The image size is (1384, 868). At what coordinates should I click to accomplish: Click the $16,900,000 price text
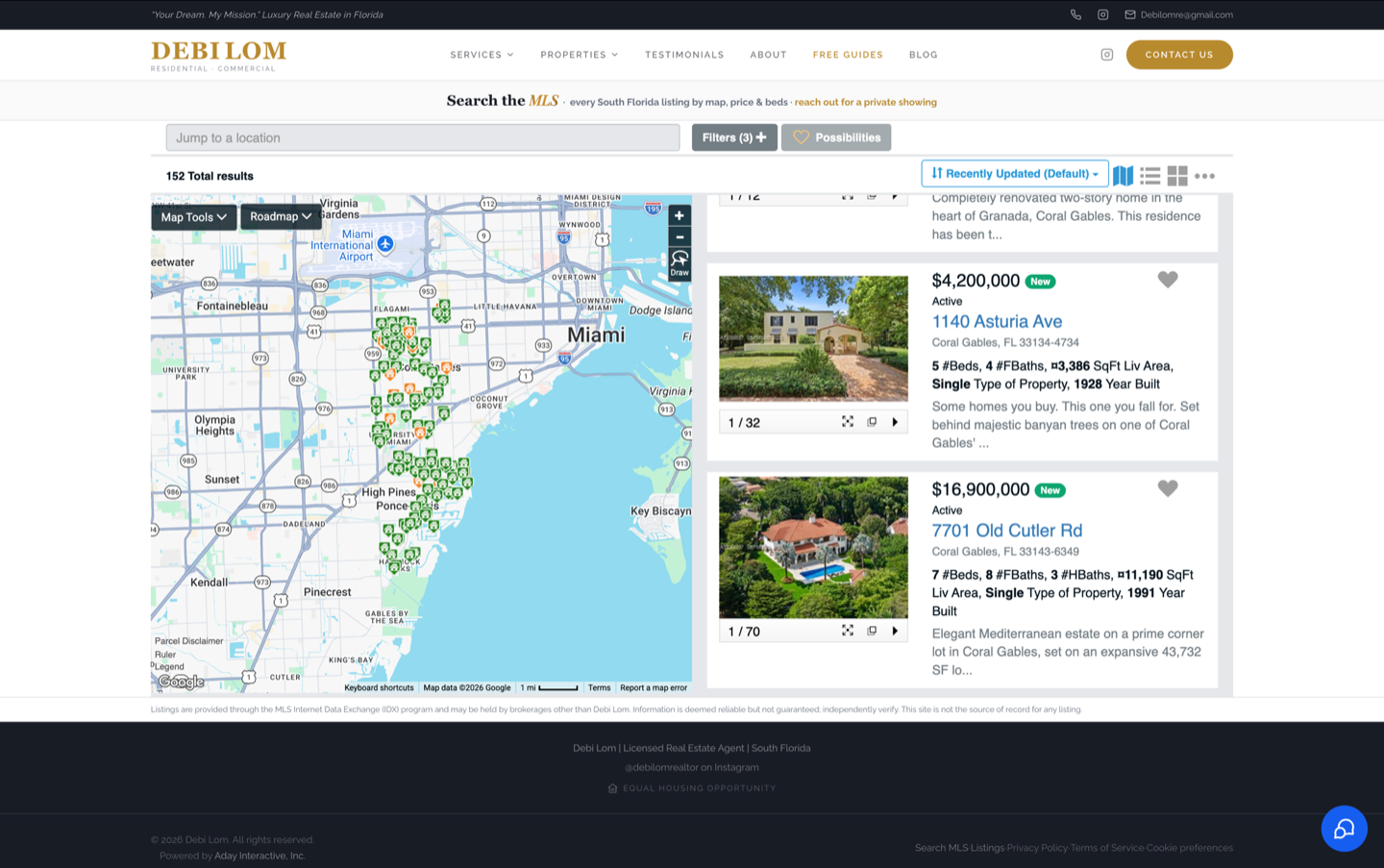click(x=980, y=489)
